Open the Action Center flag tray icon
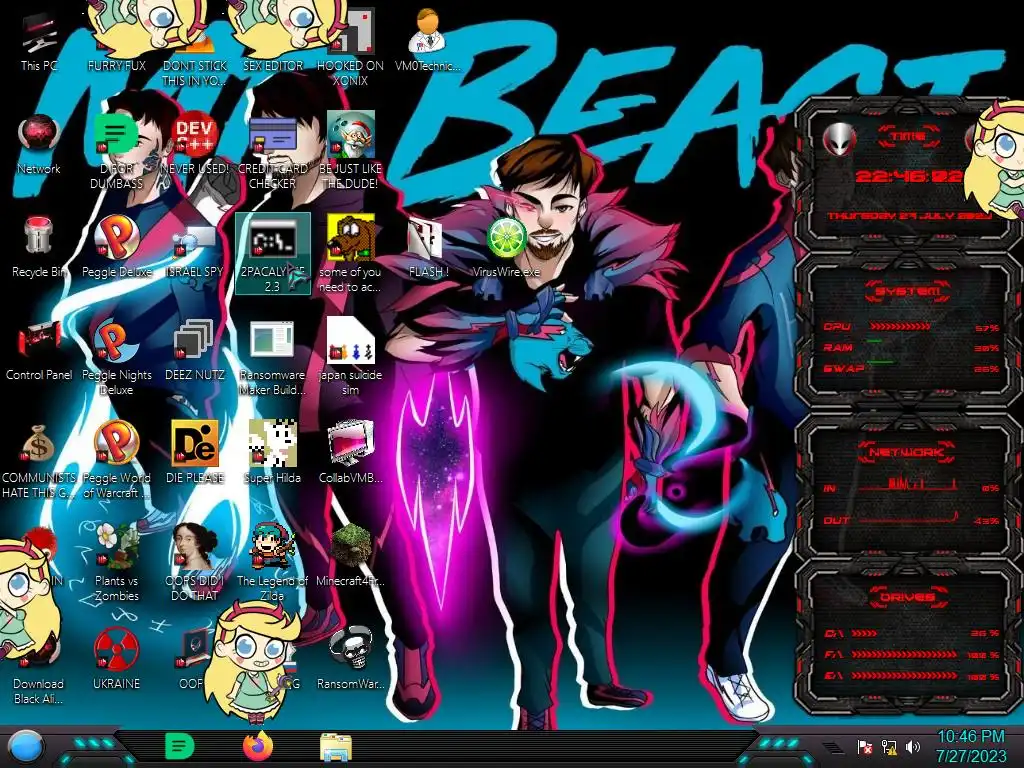This screenshot has height=768, width=1024. tap(865, 747)
